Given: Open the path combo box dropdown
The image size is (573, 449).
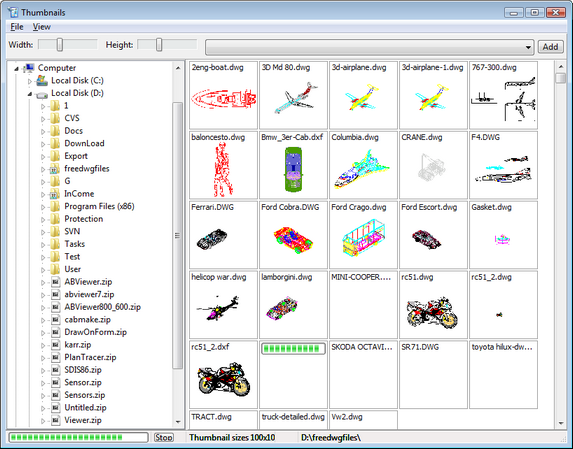Looking at the screenshot, I should (x=528, y=47).
